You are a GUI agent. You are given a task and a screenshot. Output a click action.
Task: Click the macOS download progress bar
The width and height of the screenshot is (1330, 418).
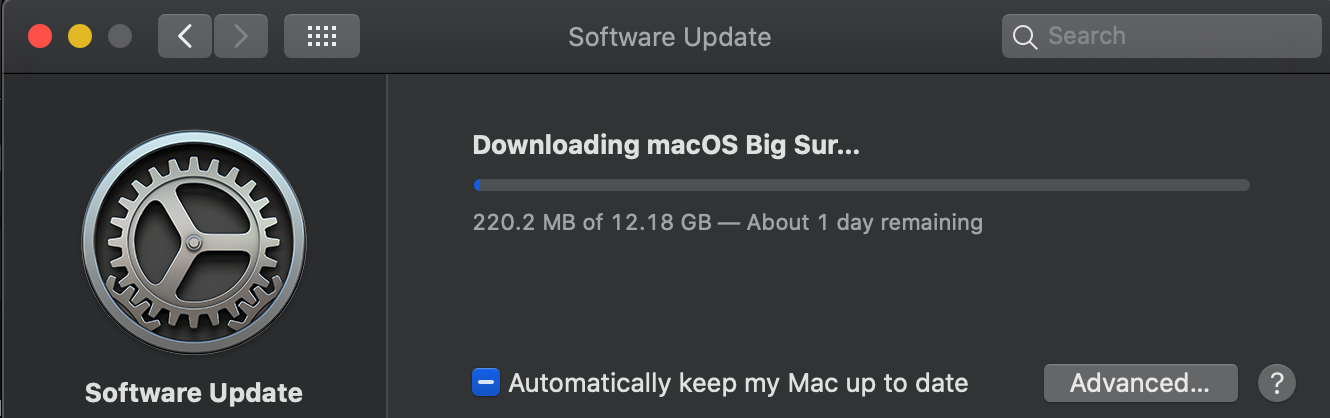[x=861, y=185]
